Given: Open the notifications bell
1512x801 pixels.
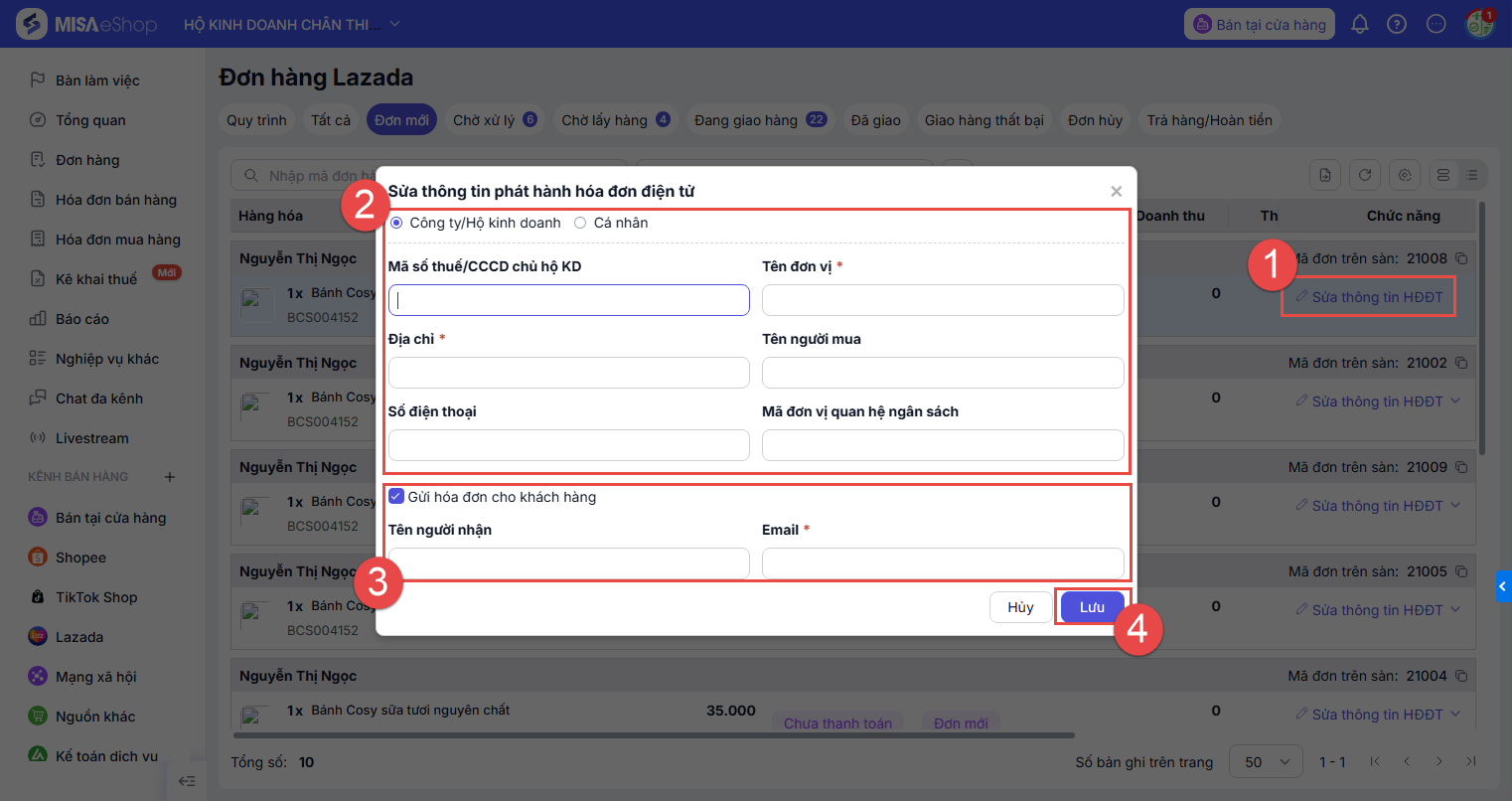Looking at the screenshot, I should (x=1360, y=24).
